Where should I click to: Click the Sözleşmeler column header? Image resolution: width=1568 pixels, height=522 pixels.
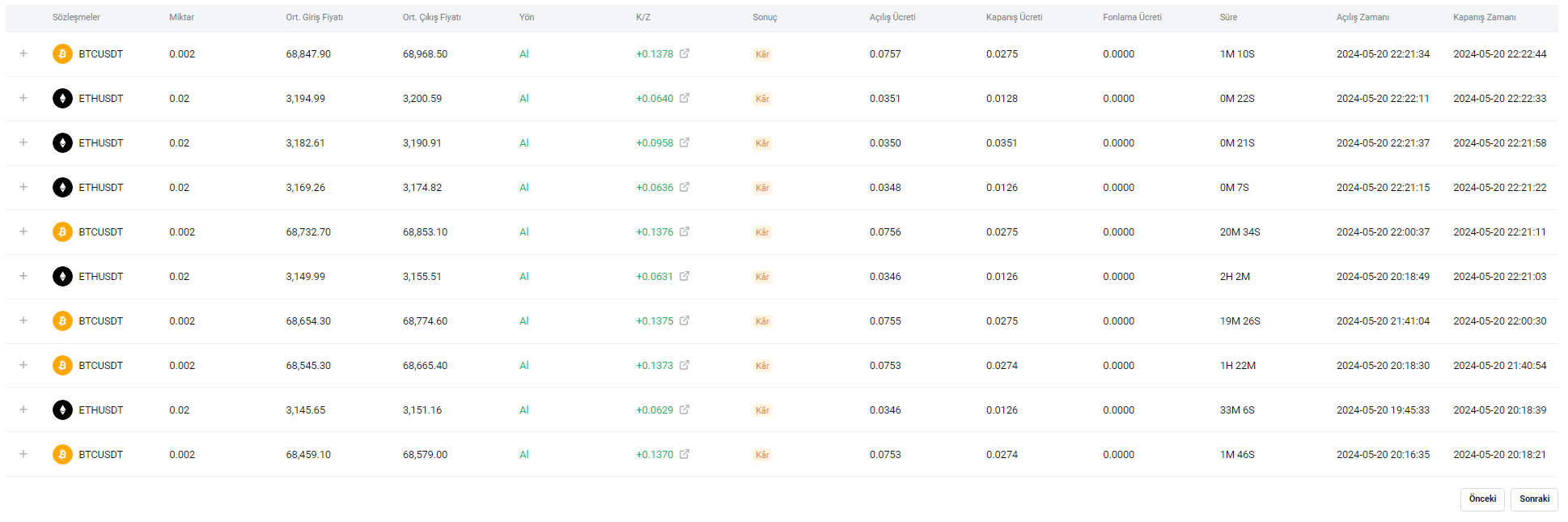(76, 17)
